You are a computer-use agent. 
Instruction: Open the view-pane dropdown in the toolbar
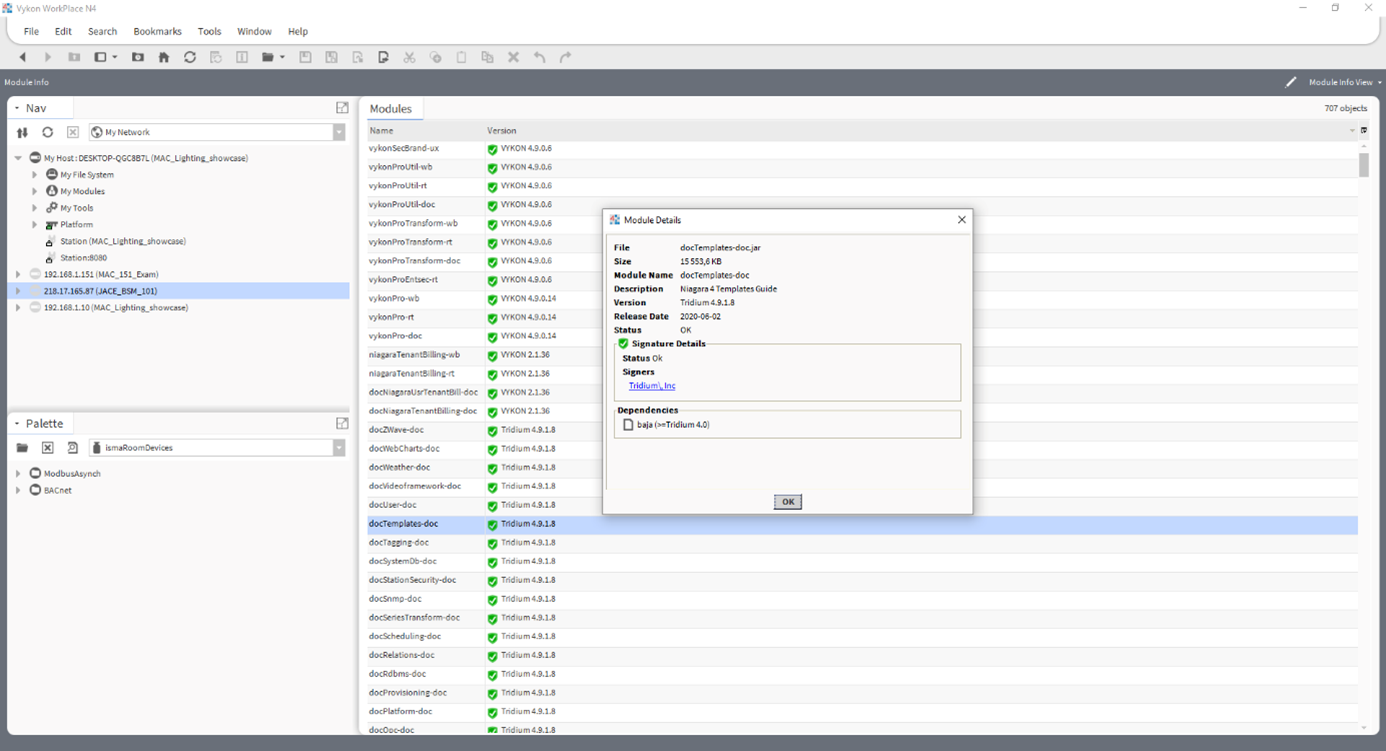[115, 57]
